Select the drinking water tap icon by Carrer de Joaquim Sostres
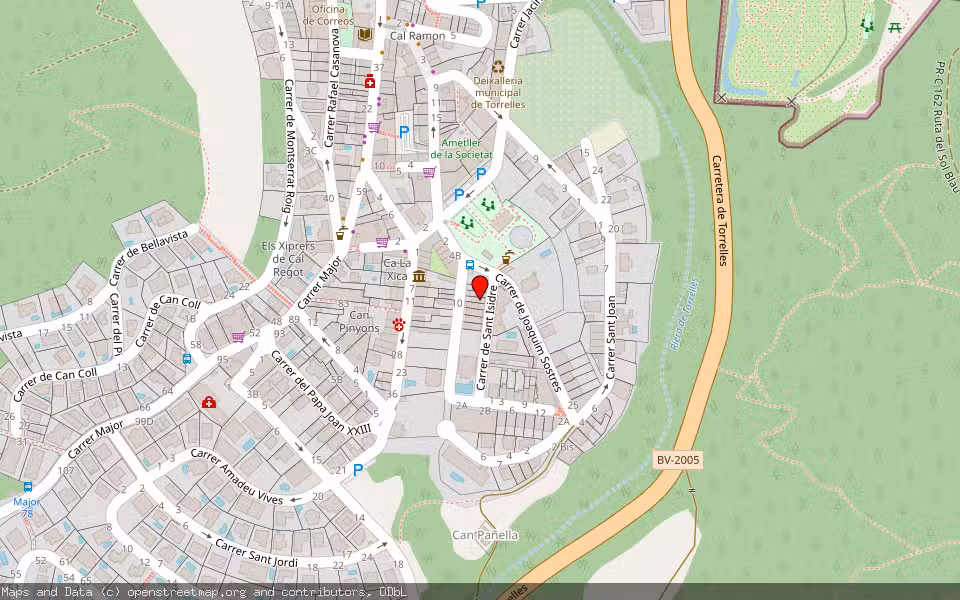The height and width of the screenshot is (600, 960). click(507, 258)
